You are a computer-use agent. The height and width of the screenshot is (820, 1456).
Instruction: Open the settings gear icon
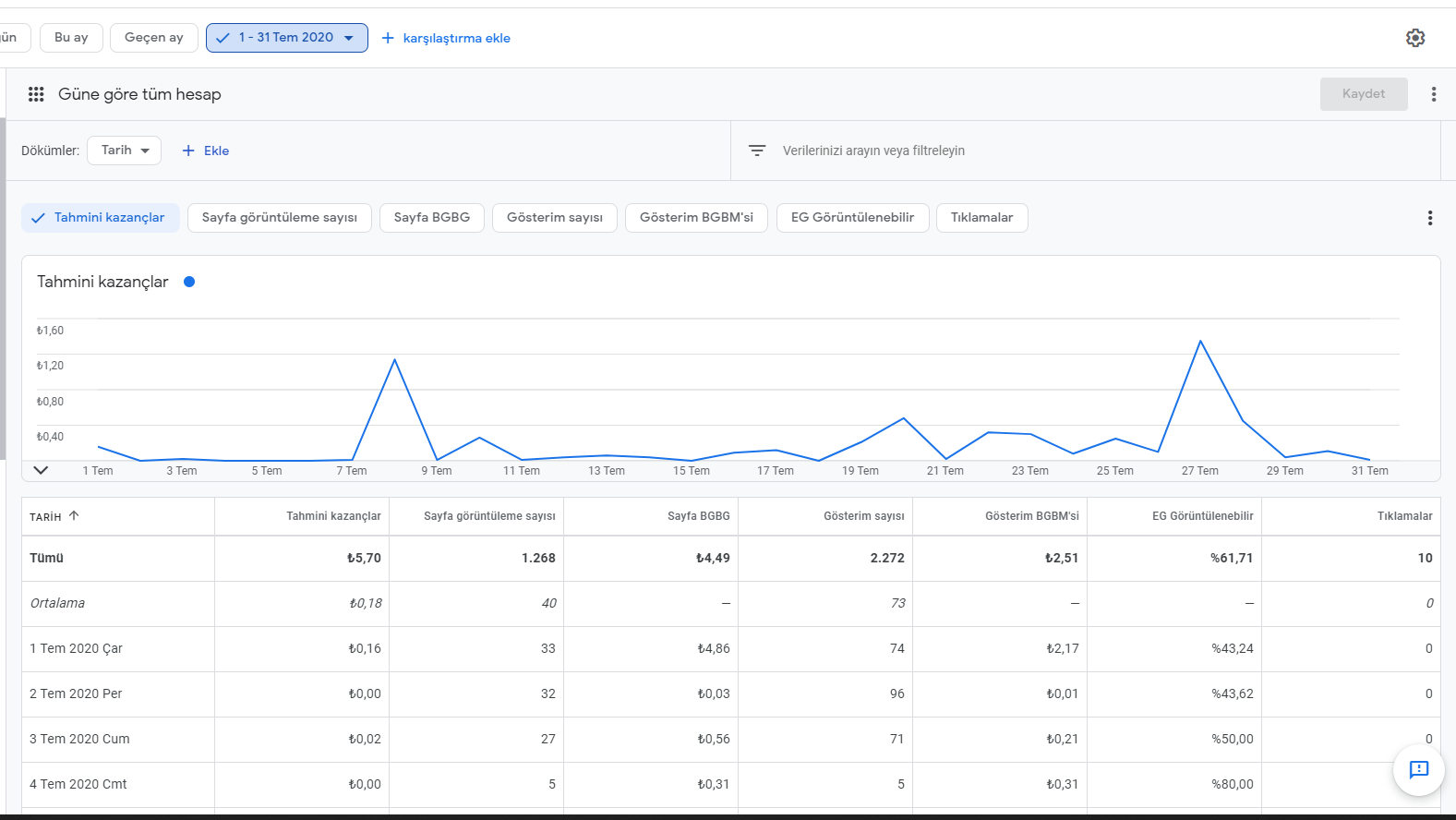pyautogui.click(x=1415, y=38)
